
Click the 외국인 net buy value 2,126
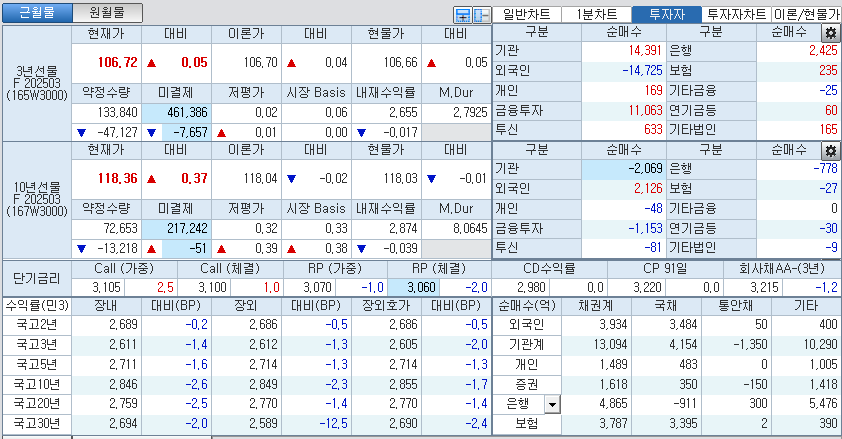[x=648, y=188]
